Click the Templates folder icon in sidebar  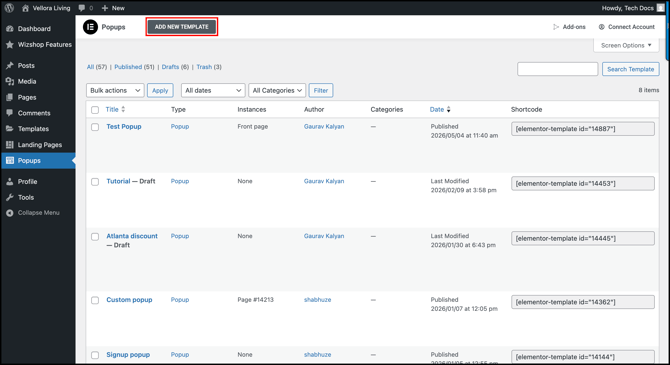[9, 129]
